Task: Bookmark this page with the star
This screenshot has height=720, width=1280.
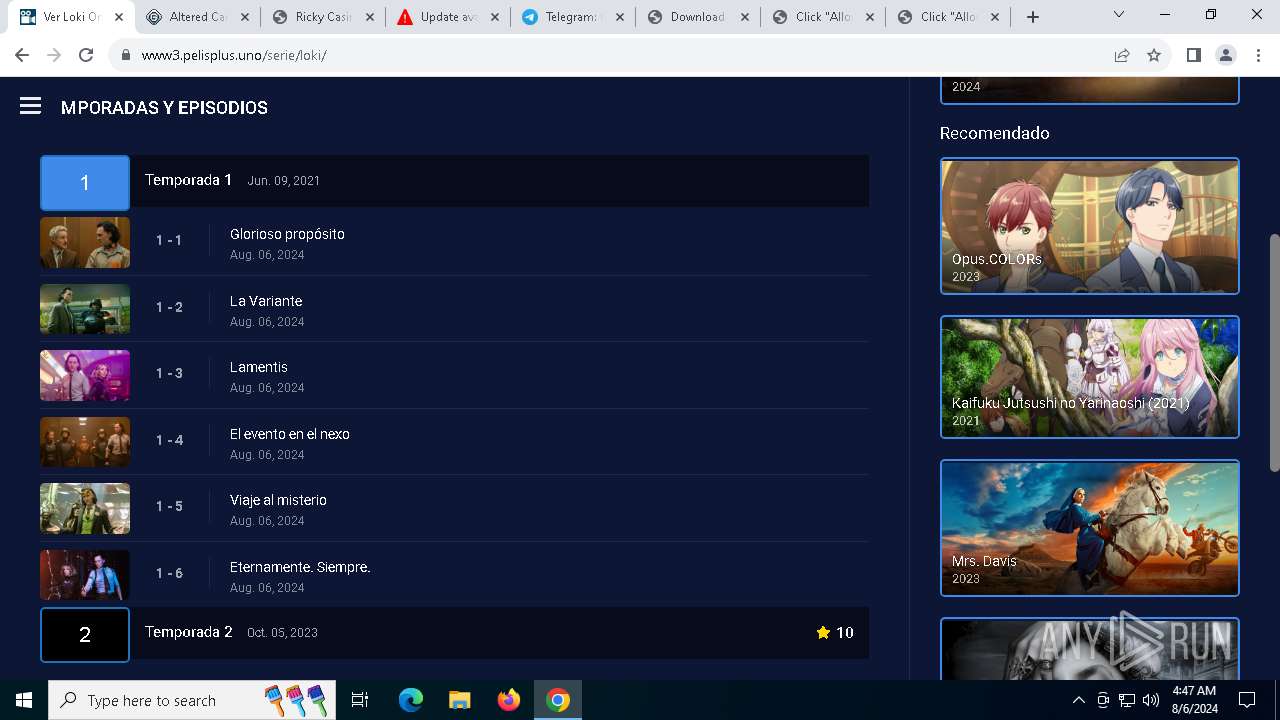Action: (x=1154, y=55)
